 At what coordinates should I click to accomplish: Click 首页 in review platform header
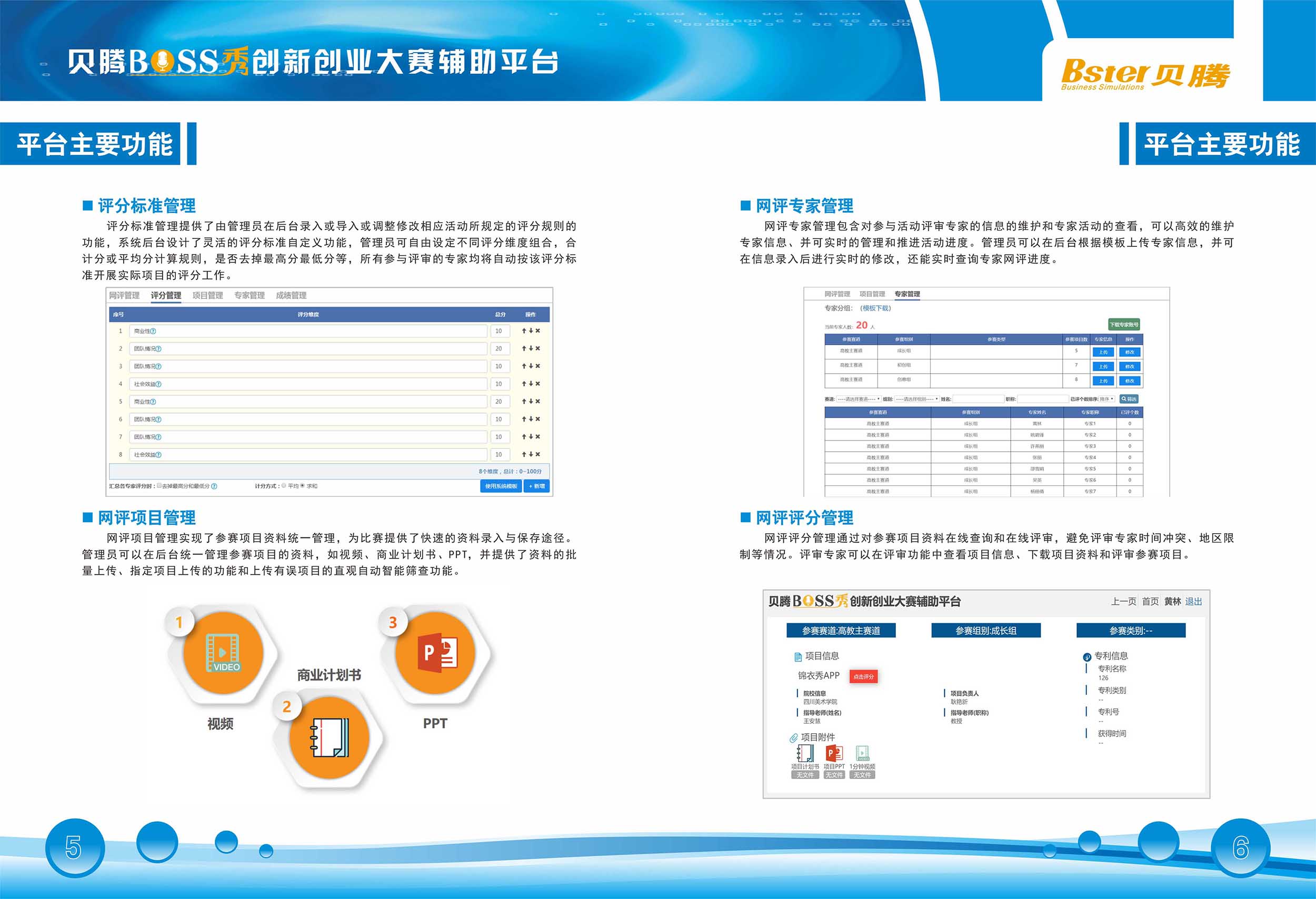pyautogui.click(x=1150, y=602)
